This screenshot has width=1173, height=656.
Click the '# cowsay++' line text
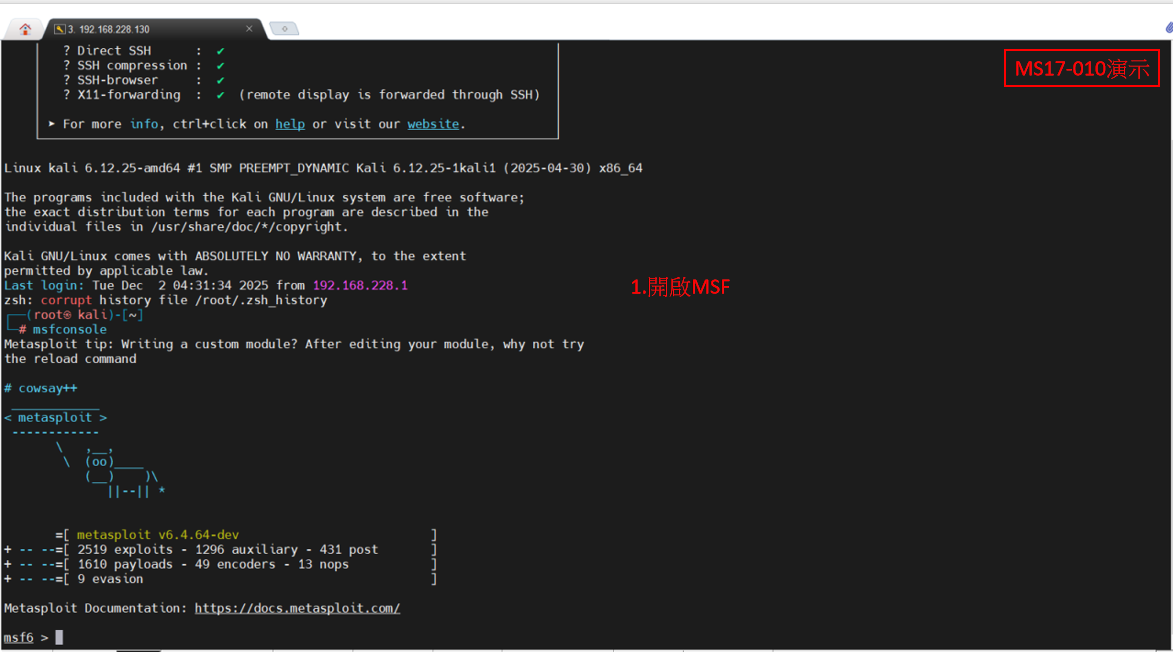40,388
